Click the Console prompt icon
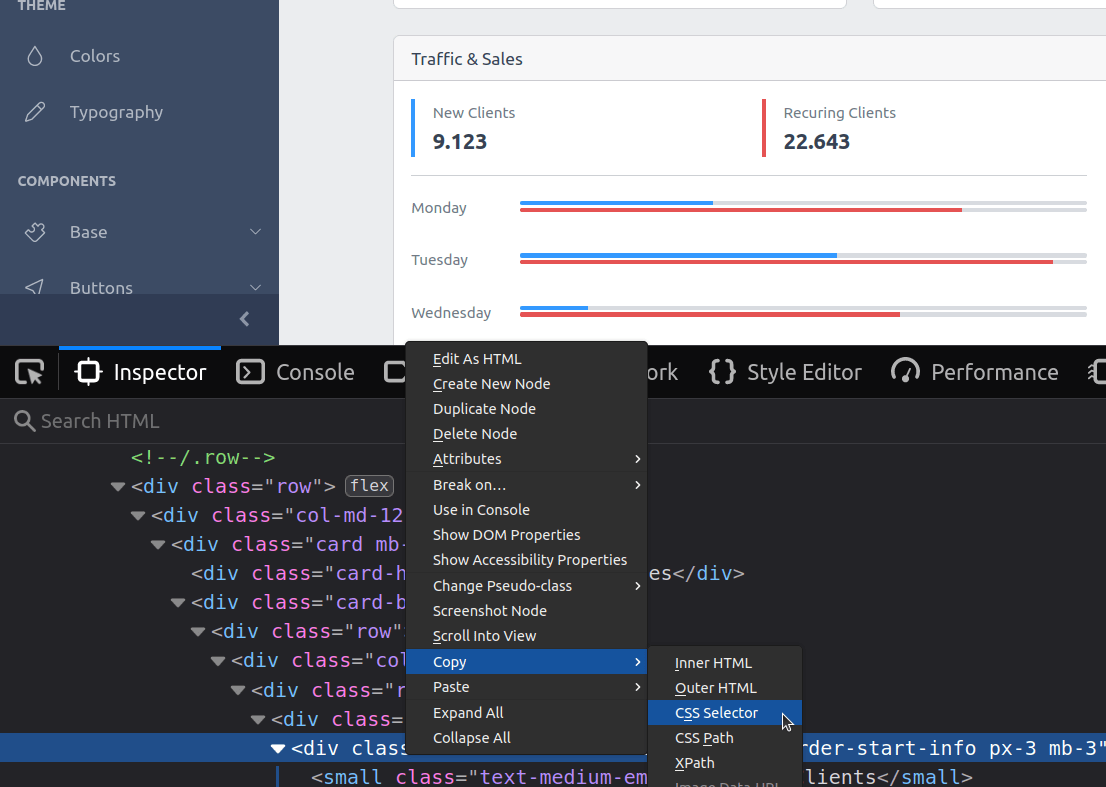1106x787 pixels. [x=249, y=371]
